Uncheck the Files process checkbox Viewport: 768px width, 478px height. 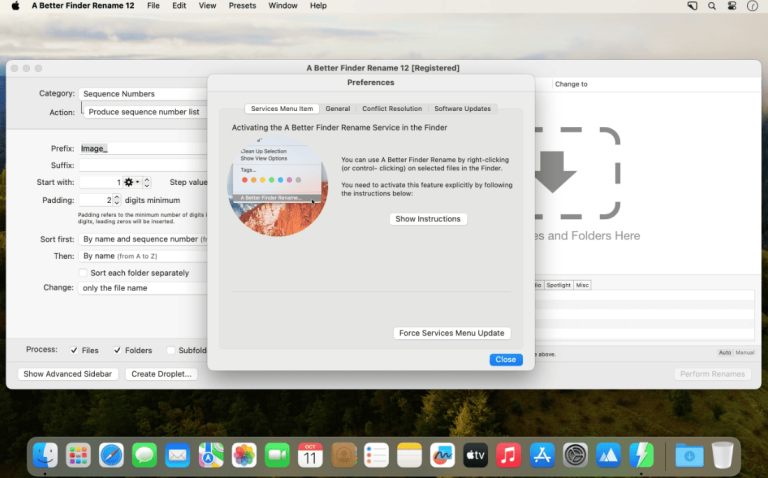(74, 350)
